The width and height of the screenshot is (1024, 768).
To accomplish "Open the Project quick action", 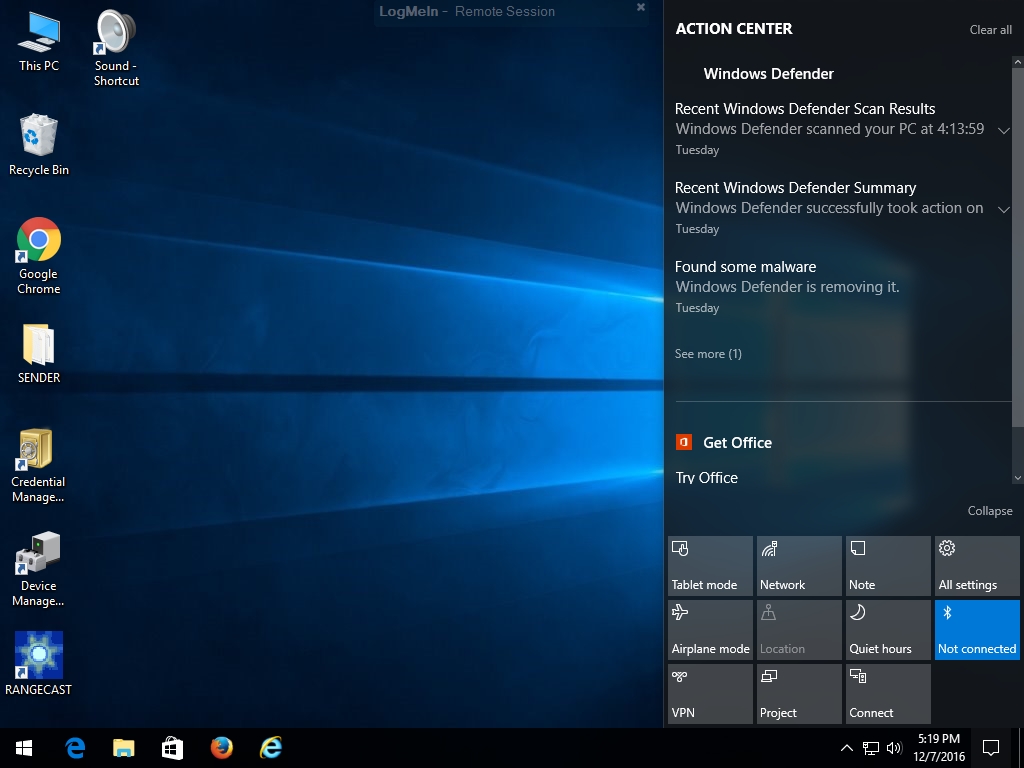I will pos(799,694).
